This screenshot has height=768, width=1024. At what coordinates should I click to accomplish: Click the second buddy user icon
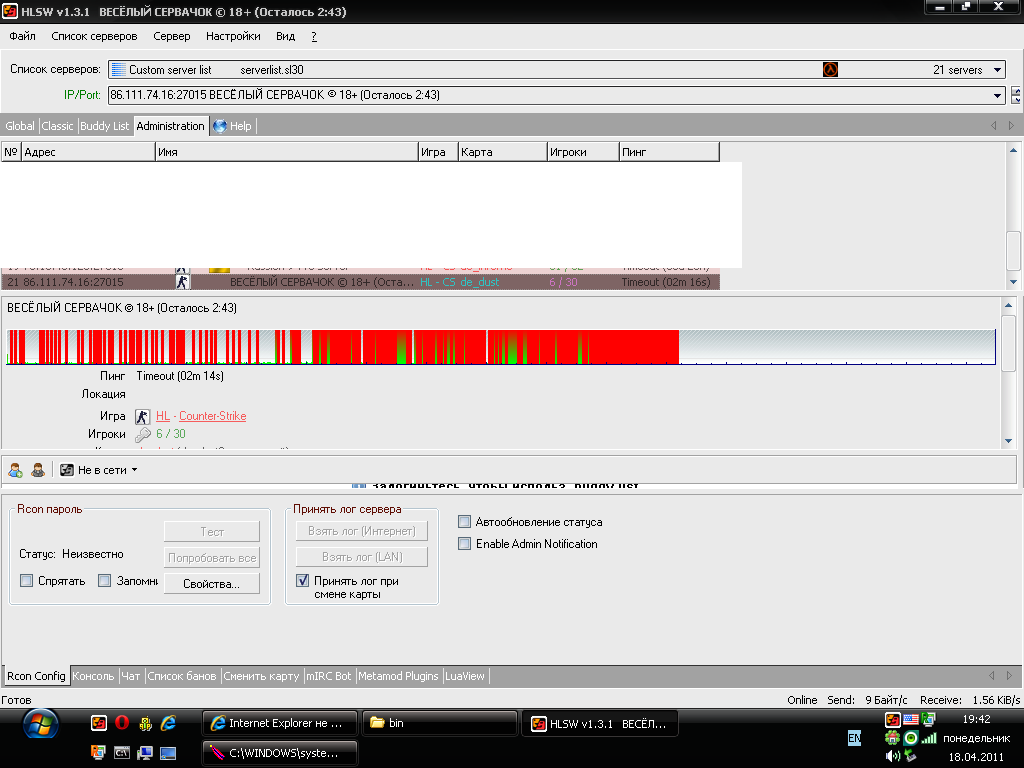tap(38, 470)
